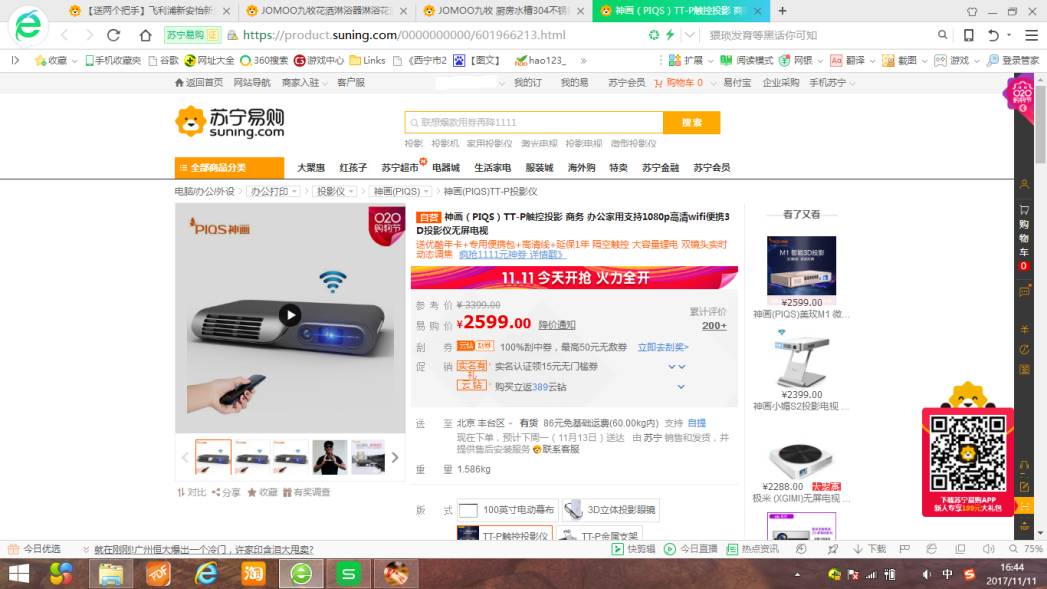Viewport: 1047px width, 589px height.
Task: Click the browser forward arrow
Action: 89,35
